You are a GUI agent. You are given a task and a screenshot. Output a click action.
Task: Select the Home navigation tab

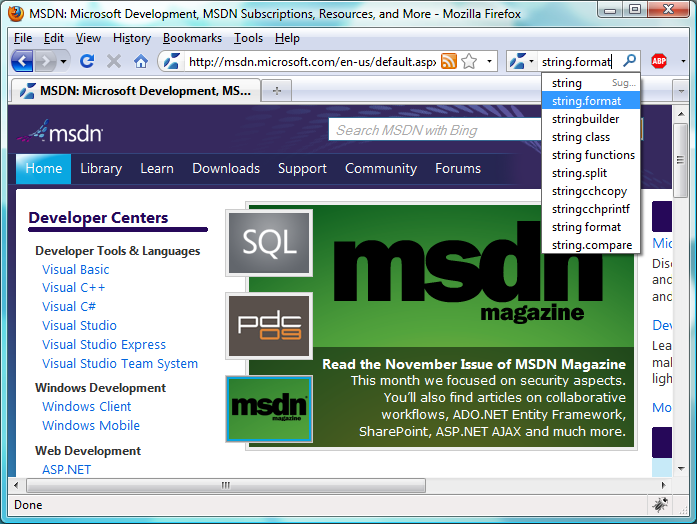[x=44, y=168]
